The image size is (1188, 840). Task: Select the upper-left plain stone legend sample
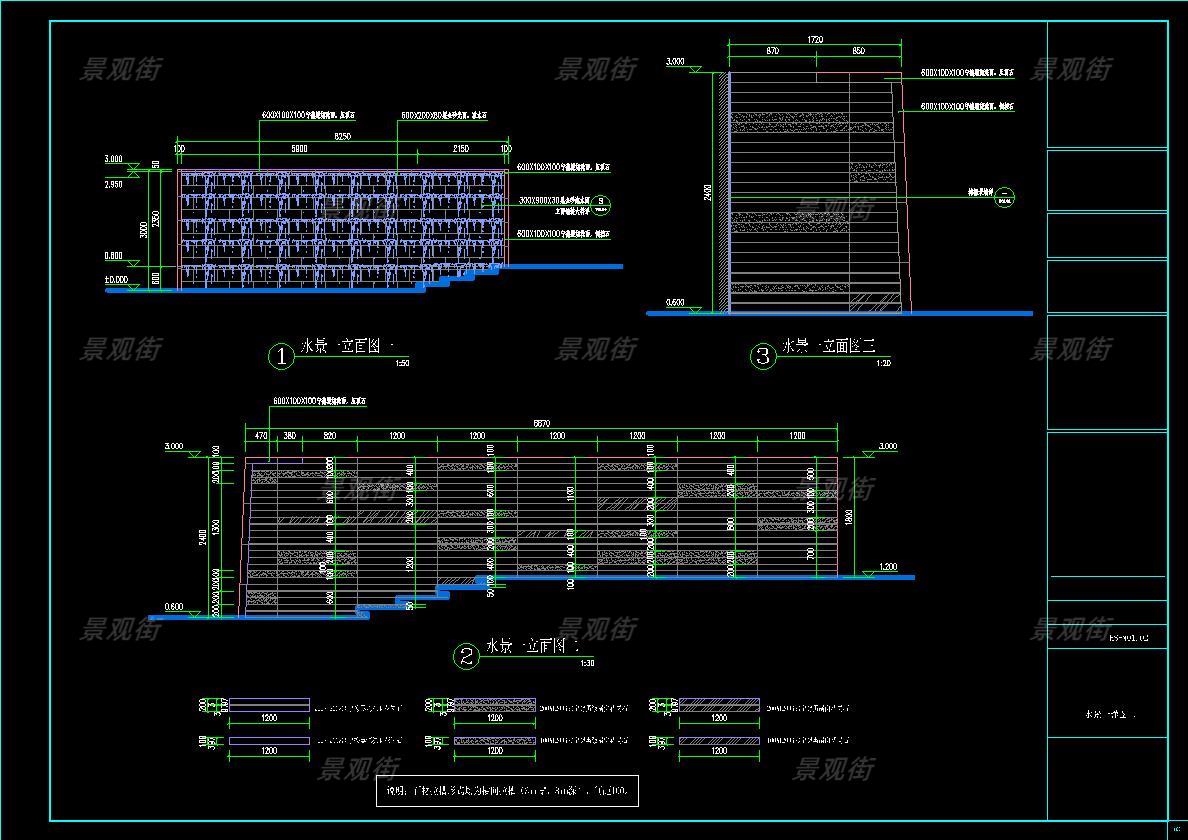pyautogui.click(x=269, y=705)
